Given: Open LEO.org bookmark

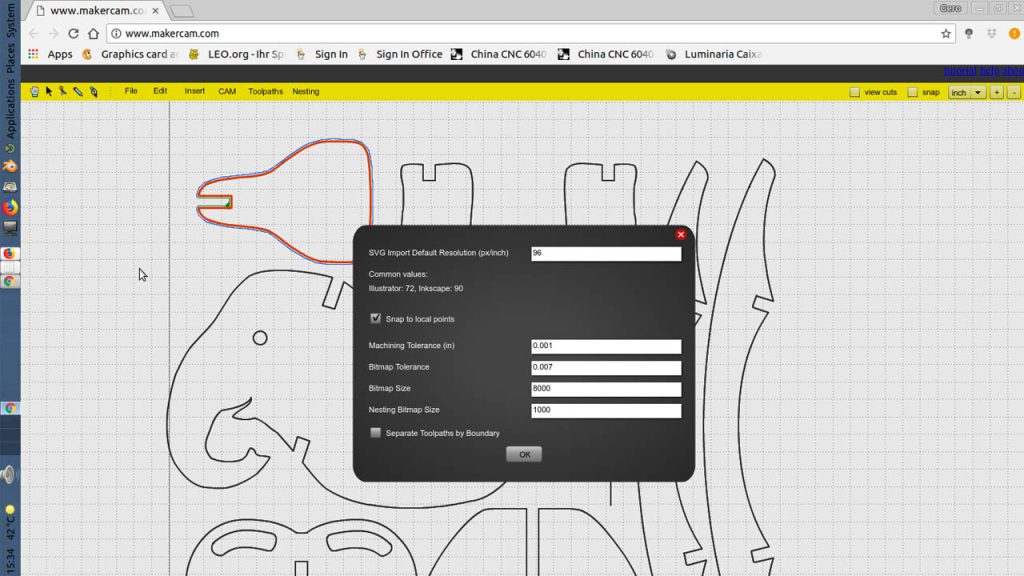Looking at the screenshot, I should tap(236, 54).
